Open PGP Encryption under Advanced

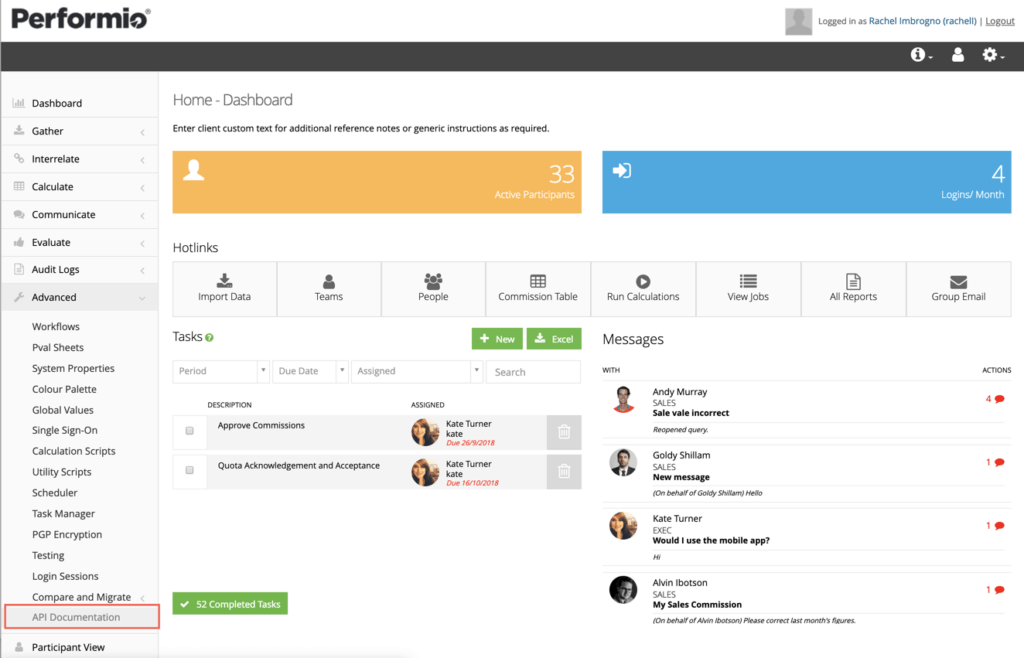tap(67, 534)
